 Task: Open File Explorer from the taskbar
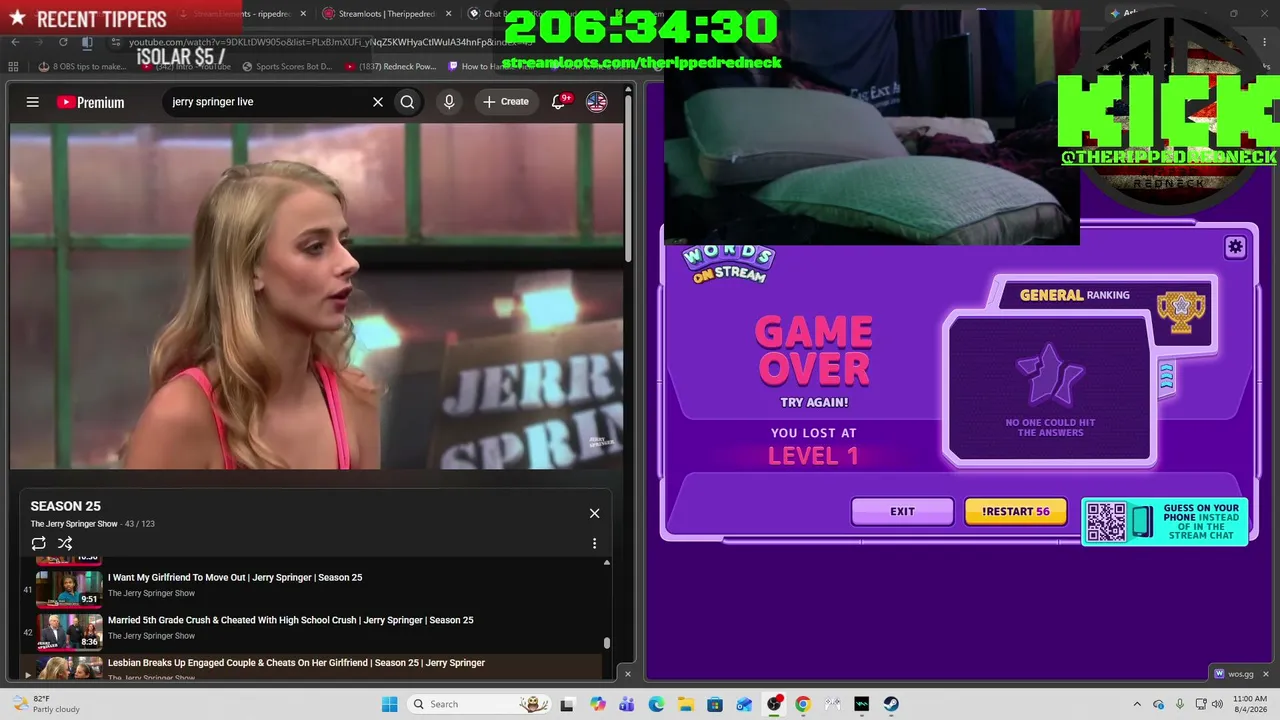(x=686, y=704)
